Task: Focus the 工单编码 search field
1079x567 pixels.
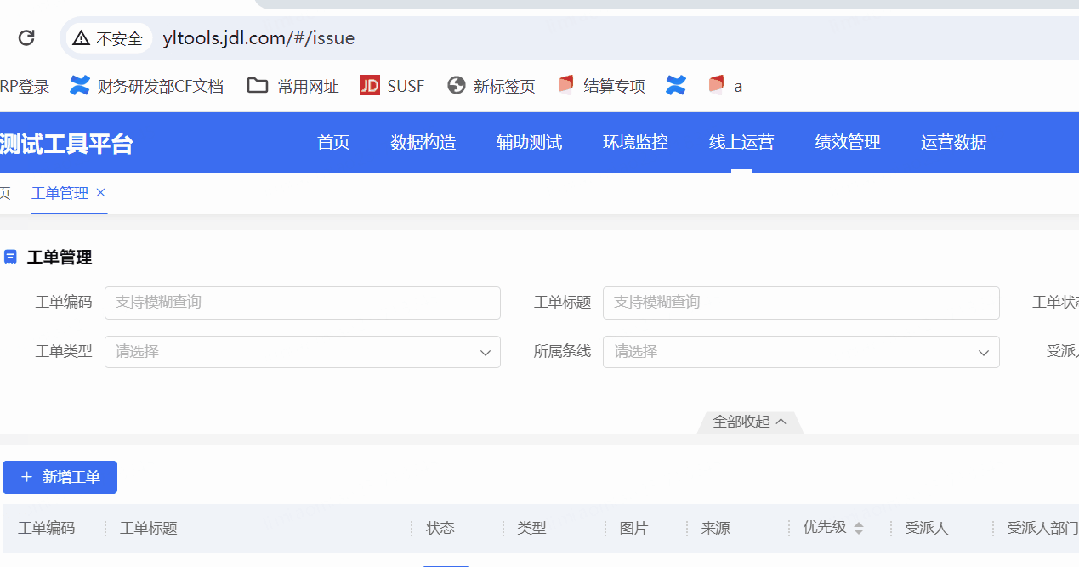Action: pos(303,303)
